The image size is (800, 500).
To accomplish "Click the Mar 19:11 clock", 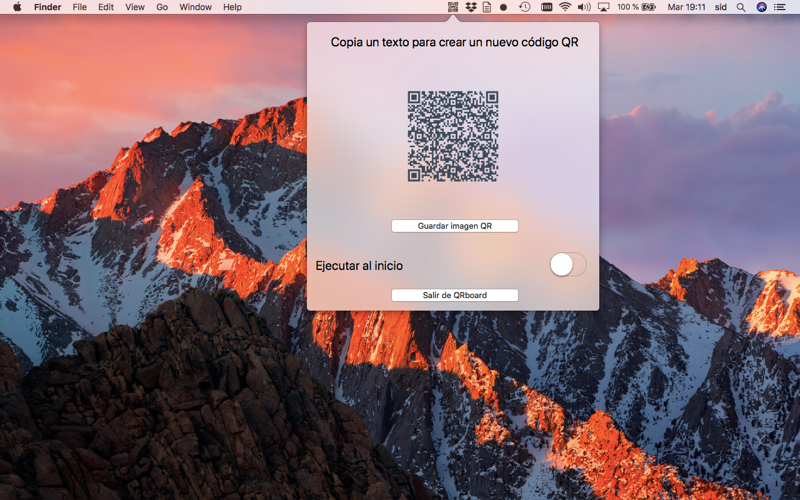I will pos(686,7).
